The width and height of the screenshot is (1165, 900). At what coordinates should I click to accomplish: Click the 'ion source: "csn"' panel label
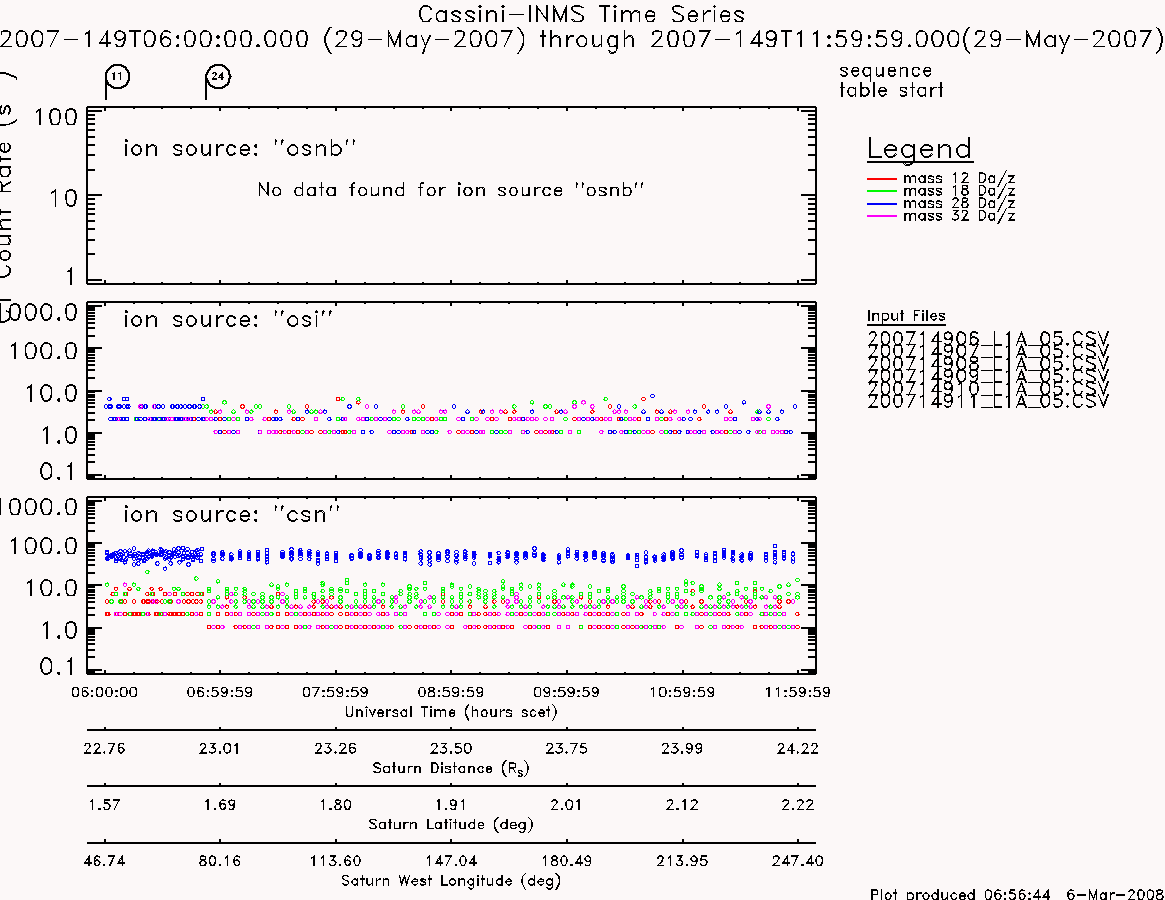click(231, 514)
